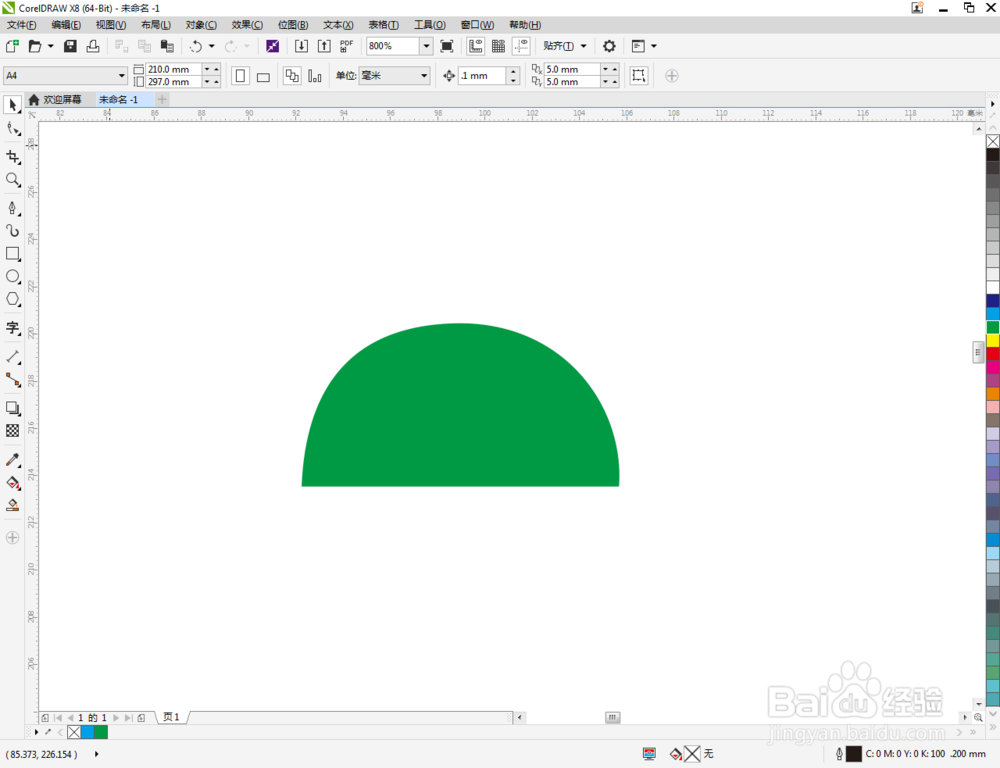Toggle Show rulers button
This screenshot has height=768, width=1000.
(476, 46)
